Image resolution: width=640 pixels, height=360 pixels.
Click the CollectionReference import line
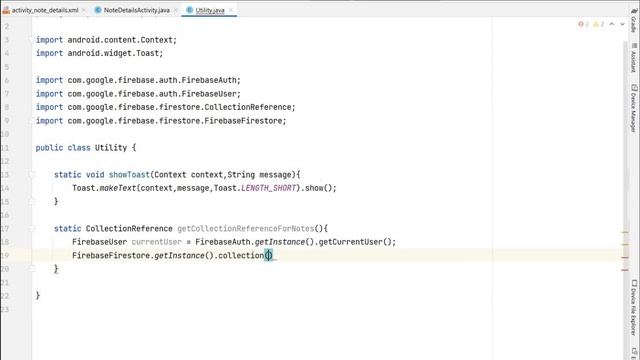tap(165, 107)
